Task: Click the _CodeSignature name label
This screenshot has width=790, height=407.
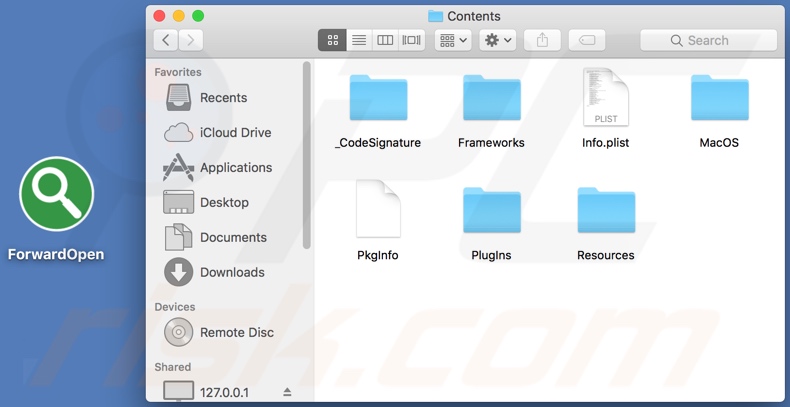Action: pos(378,143)
